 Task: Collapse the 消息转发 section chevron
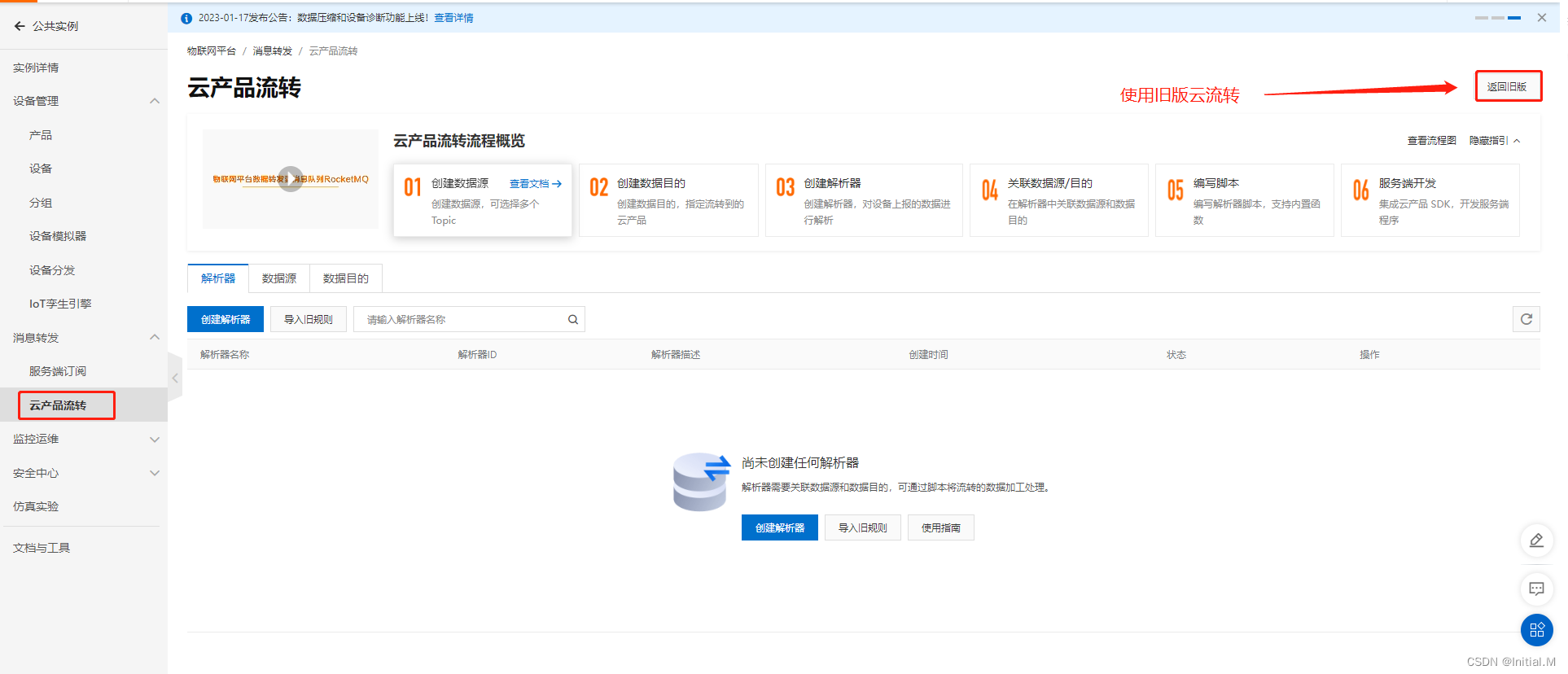(155, 337)
